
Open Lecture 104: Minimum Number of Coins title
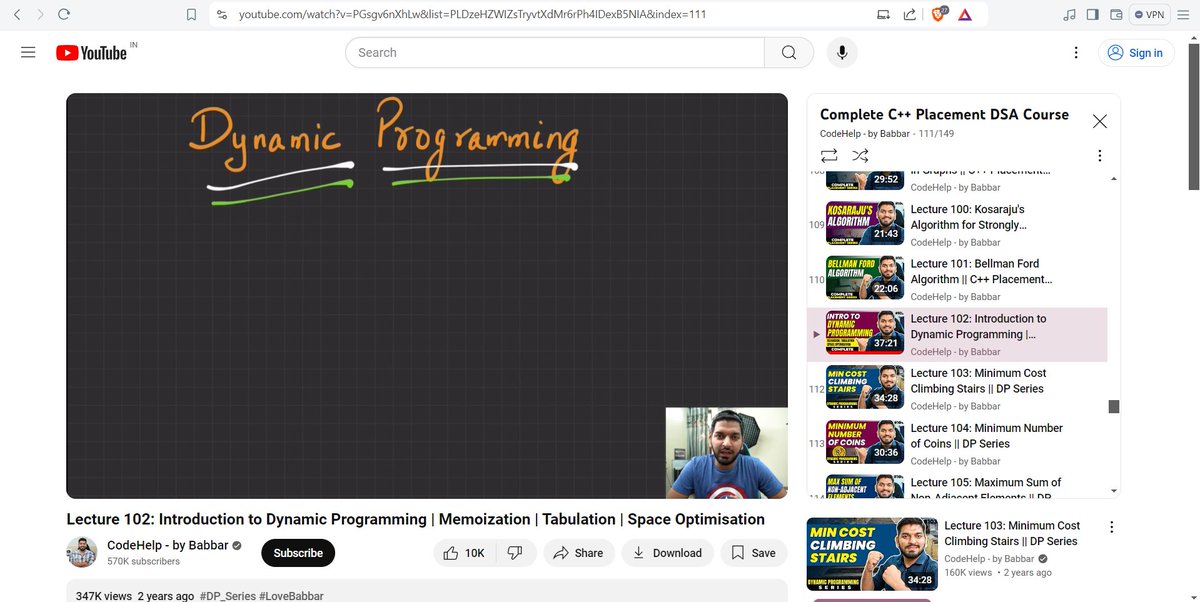[987, 436]
